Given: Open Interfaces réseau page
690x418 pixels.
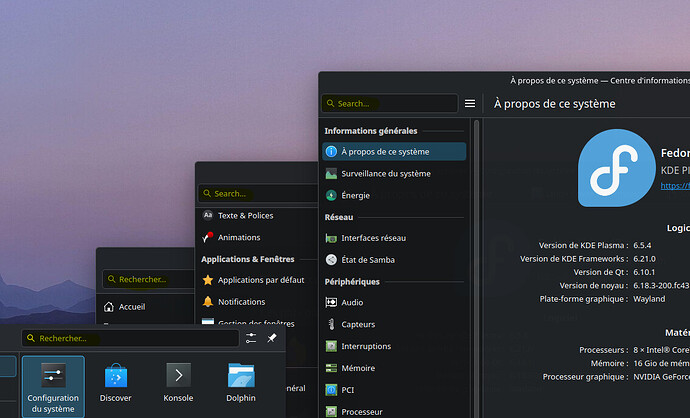Looking at the screenshot, I should pos(373,238).
